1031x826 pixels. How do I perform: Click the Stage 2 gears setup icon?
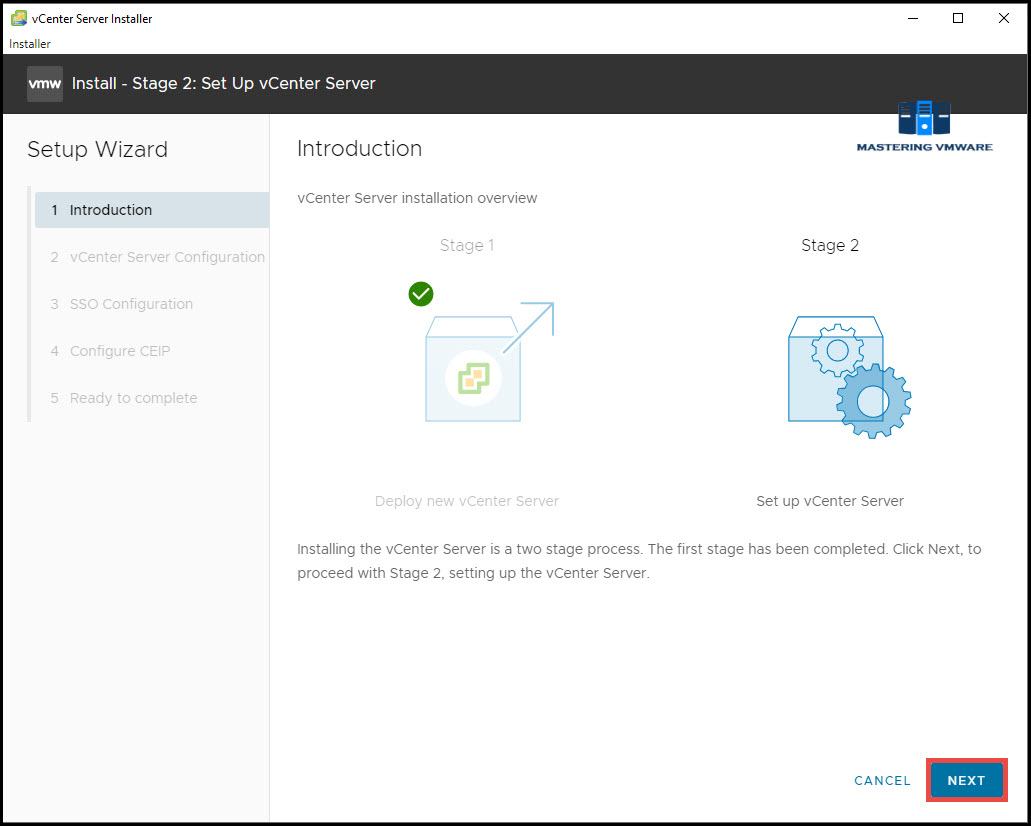849,377
